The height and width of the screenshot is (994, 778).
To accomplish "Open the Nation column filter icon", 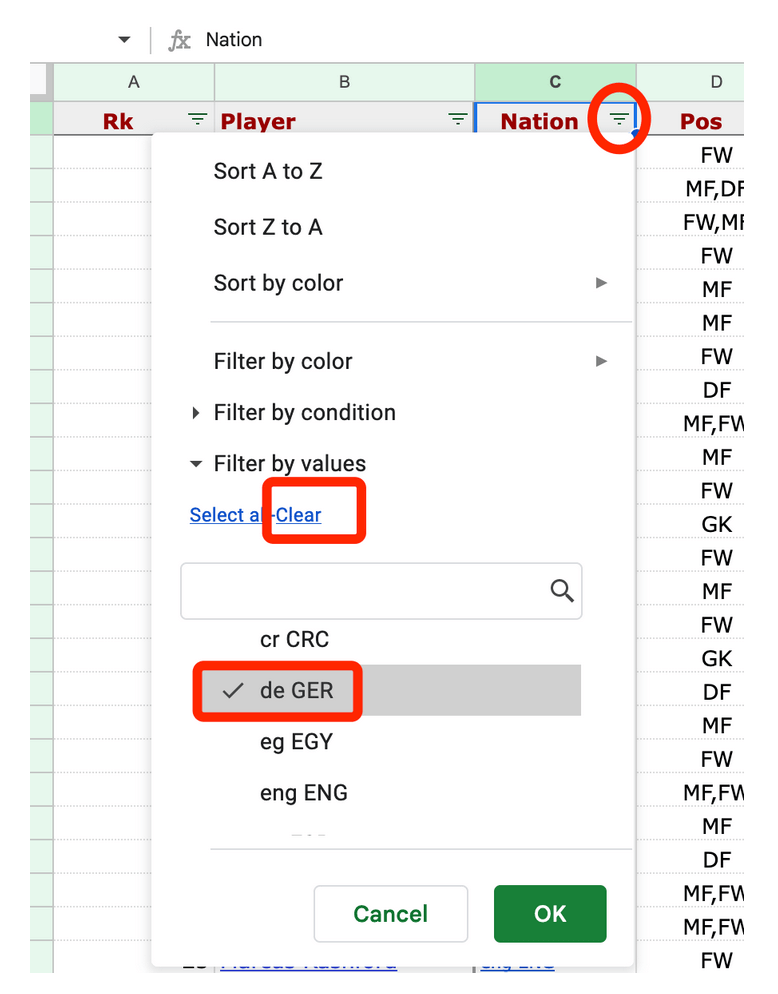I will coord(619,120).
